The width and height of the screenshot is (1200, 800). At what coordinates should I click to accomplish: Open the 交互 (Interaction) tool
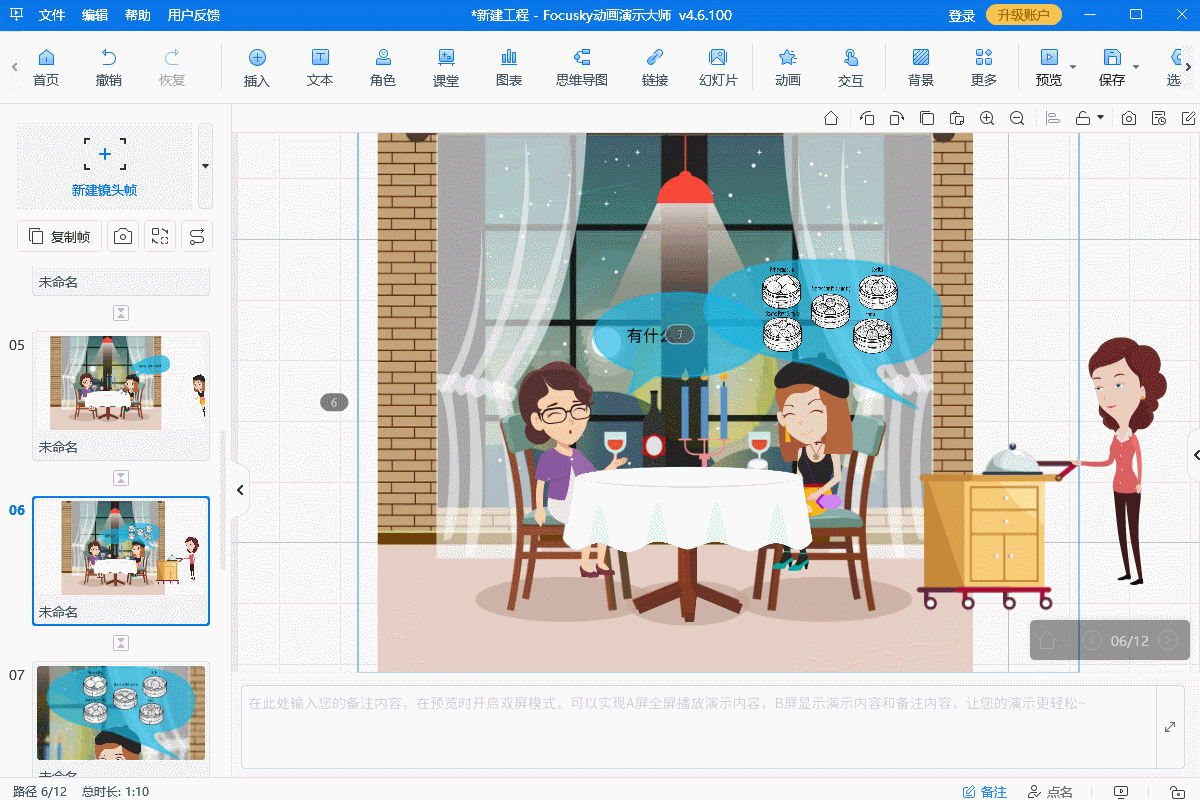[x=850, y=67]
